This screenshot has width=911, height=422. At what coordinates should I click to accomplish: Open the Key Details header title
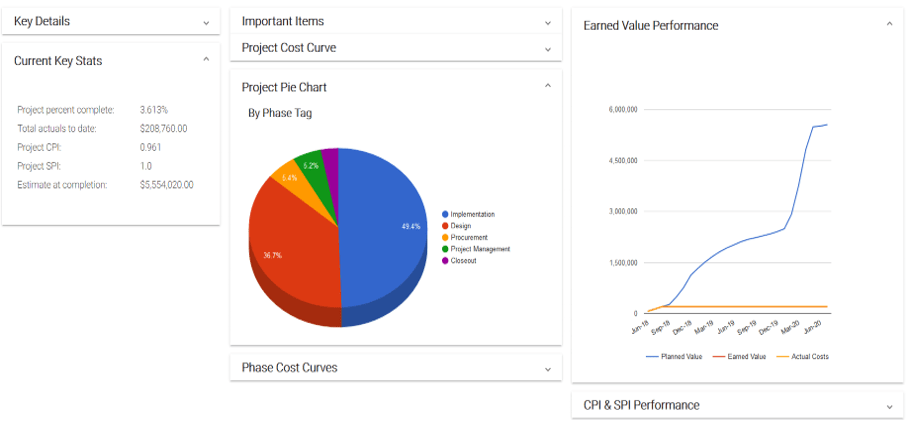42,21
